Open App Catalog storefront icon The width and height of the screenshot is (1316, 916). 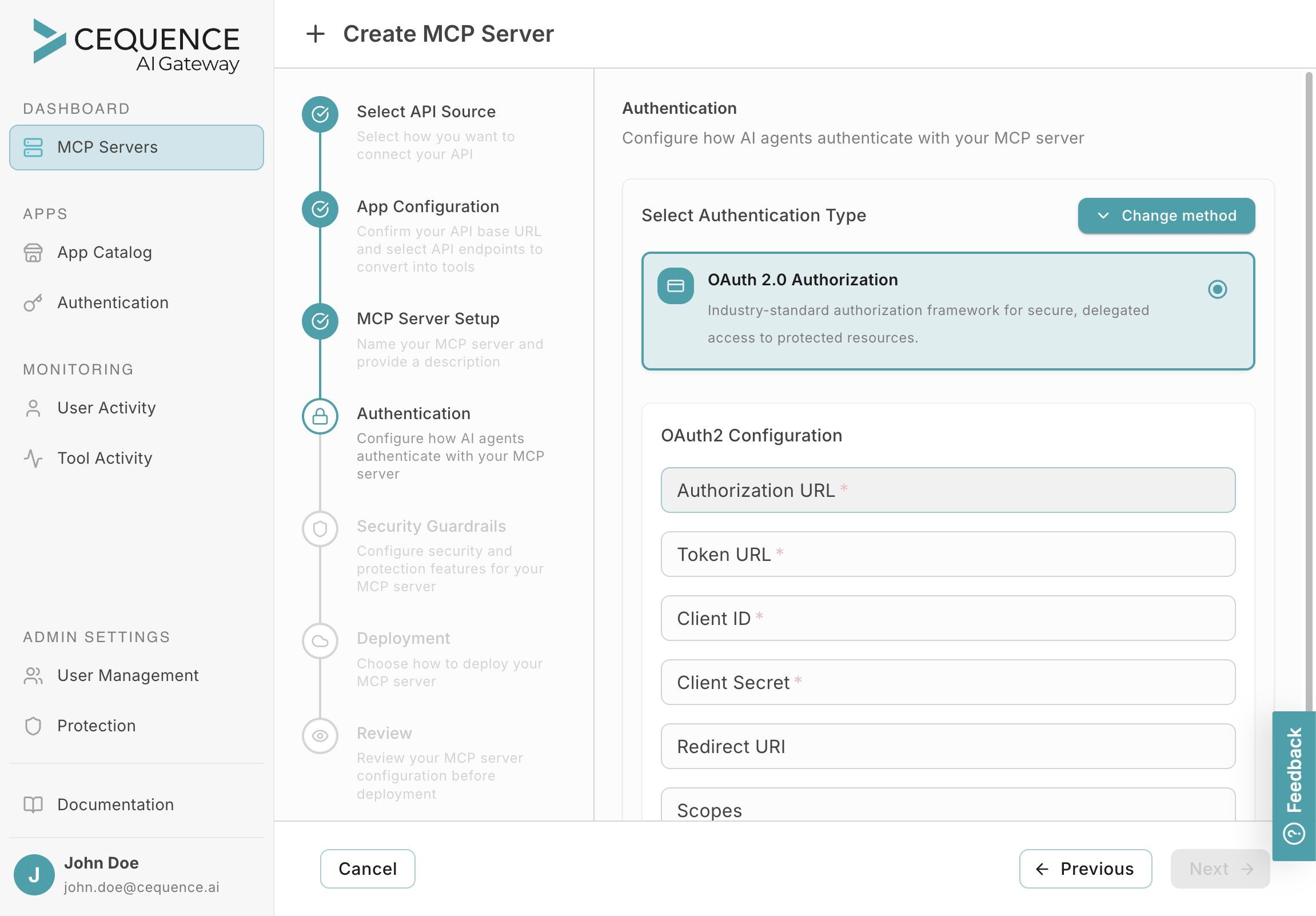33,253
